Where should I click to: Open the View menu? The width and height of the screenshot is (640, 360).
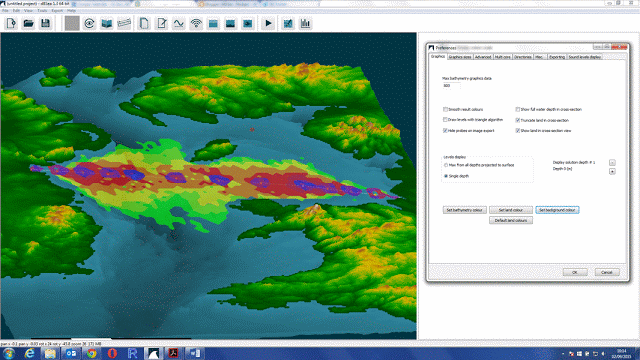pos(28,11)
